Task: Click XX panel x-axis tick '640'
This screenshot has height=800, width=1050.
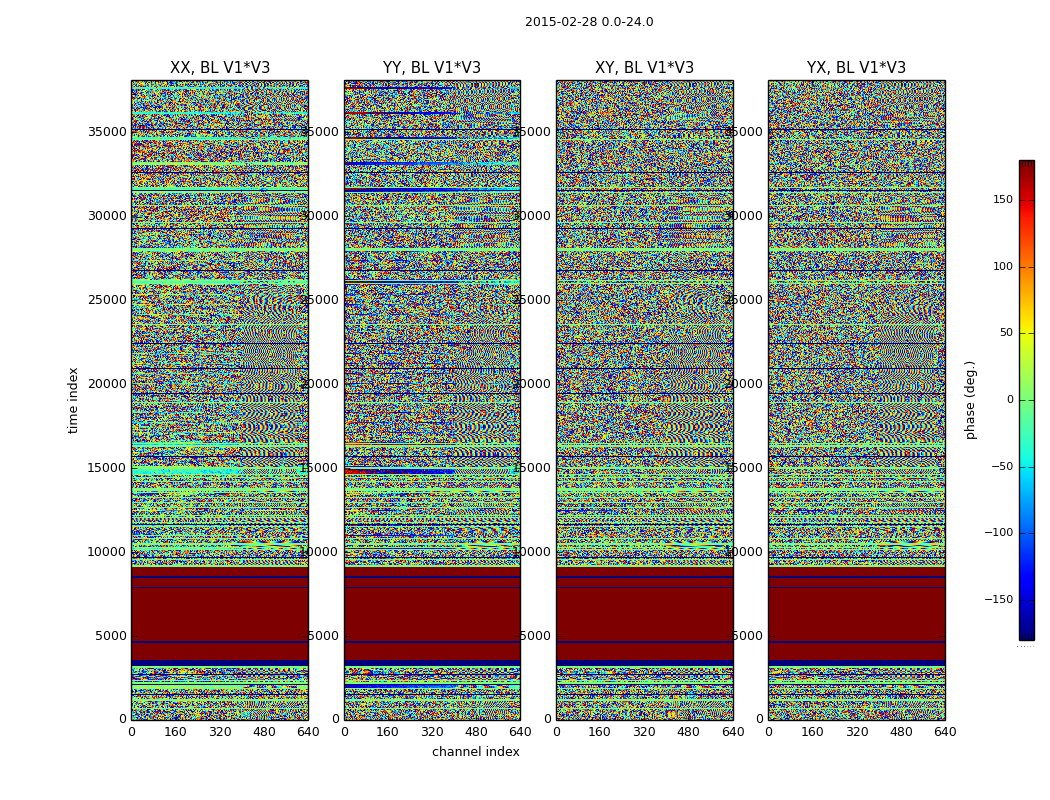Action: click(308, 732)
